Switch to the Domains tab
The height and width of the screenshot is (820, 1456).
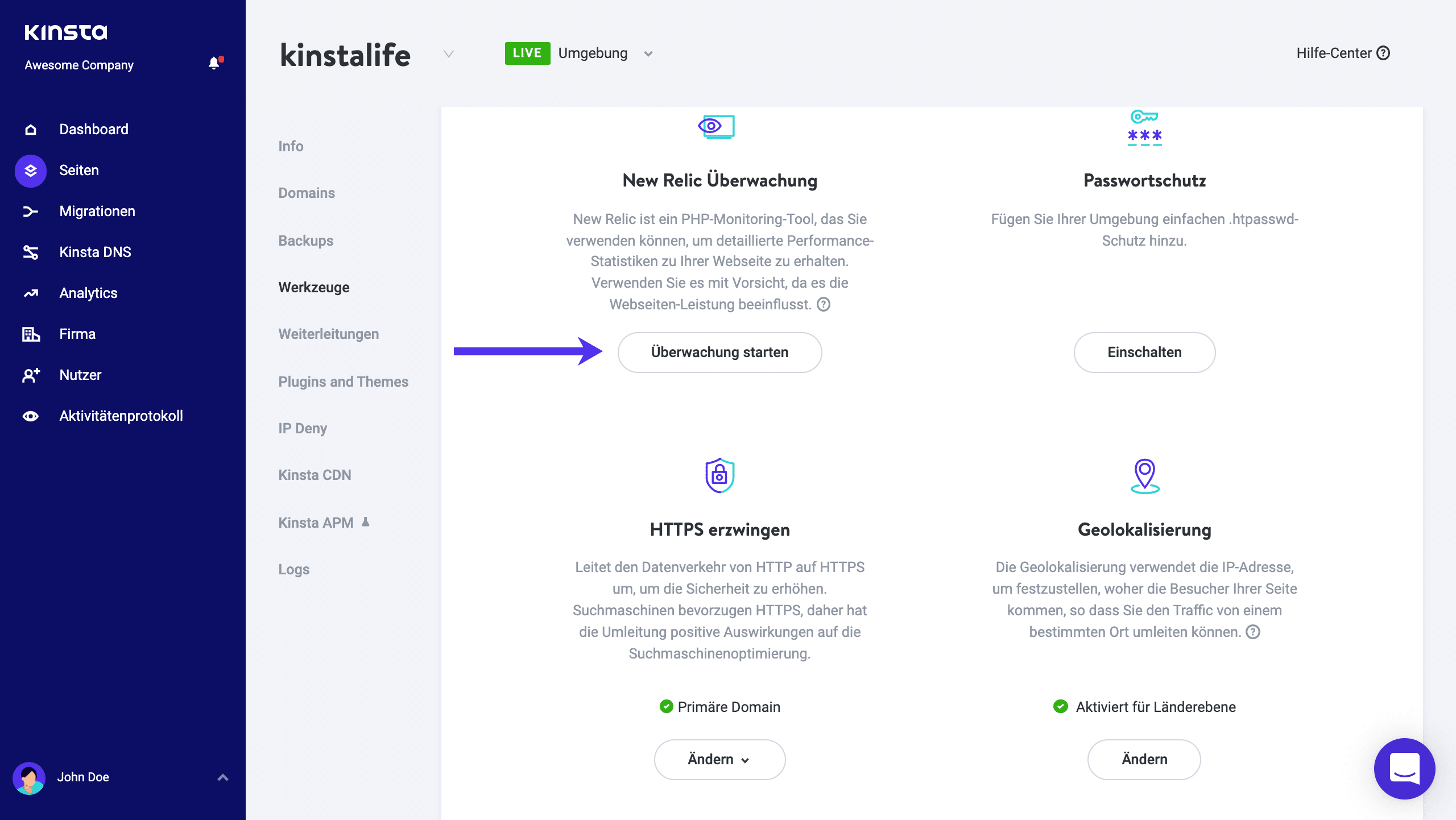(306, 193)
